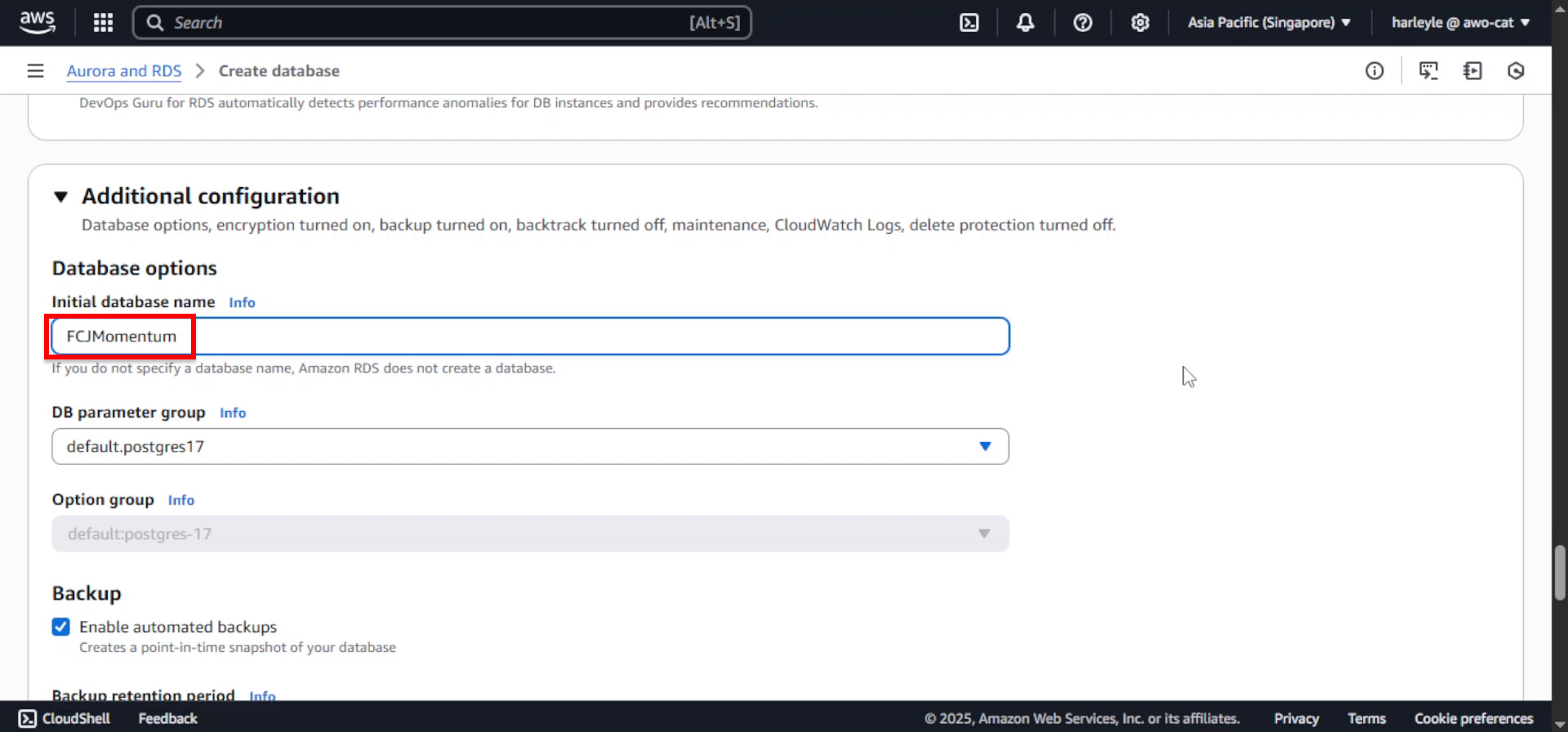Open the DB parameter group dropdown

(x=530, y=446)
